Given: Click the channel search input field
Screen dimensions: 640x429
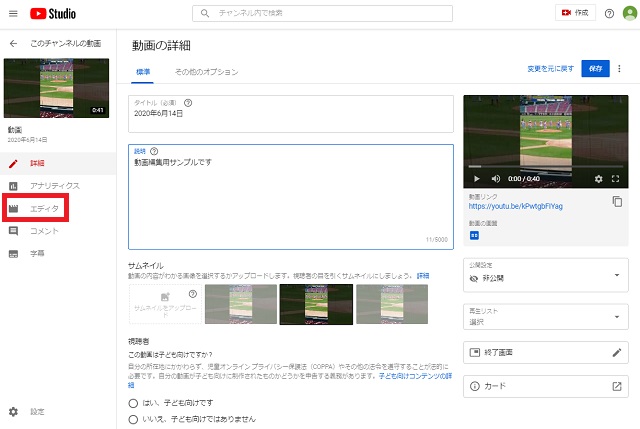Looking at the screenshot, I should 322,13.
